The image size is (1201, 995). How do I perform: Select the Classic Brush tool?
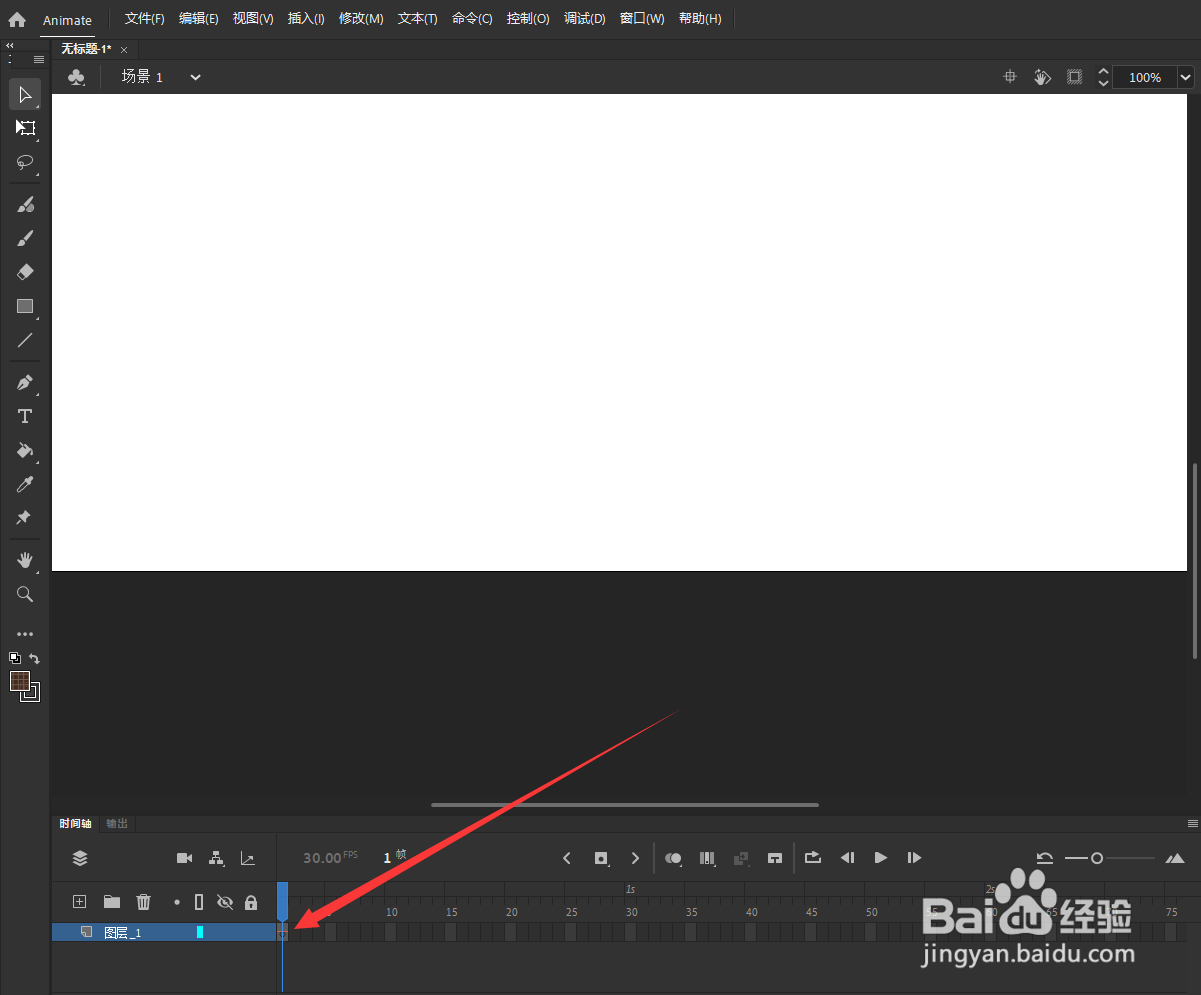click(x=26, y=238)
